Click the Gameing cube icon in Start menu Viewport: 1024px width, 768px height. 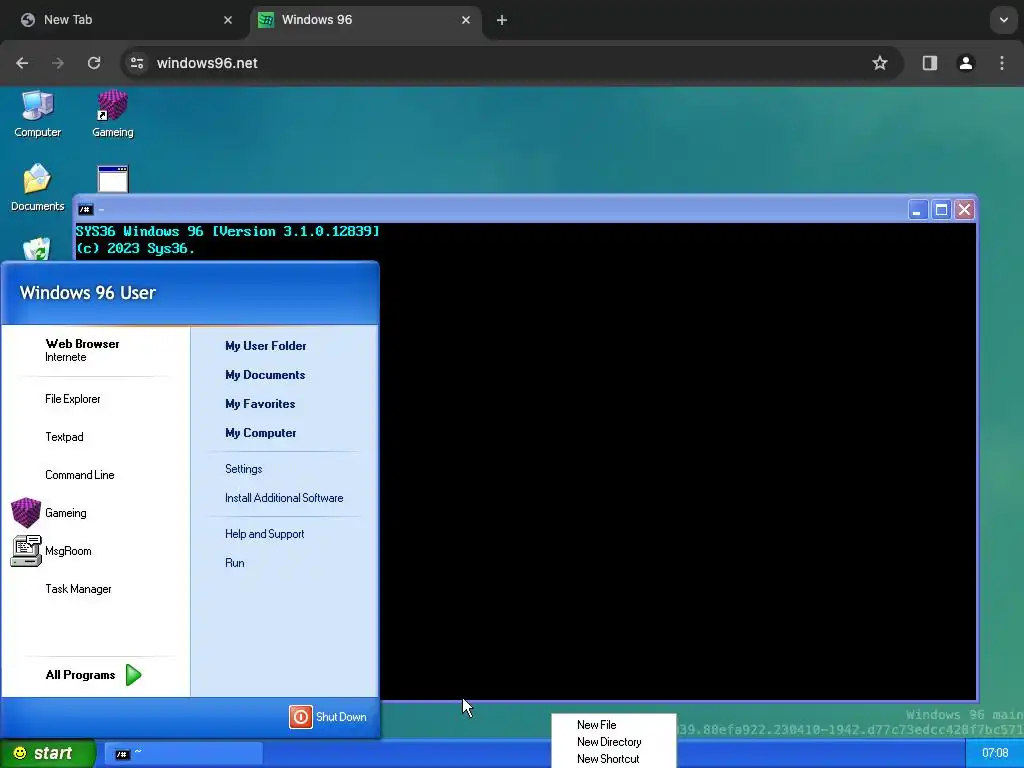[26, 513]
